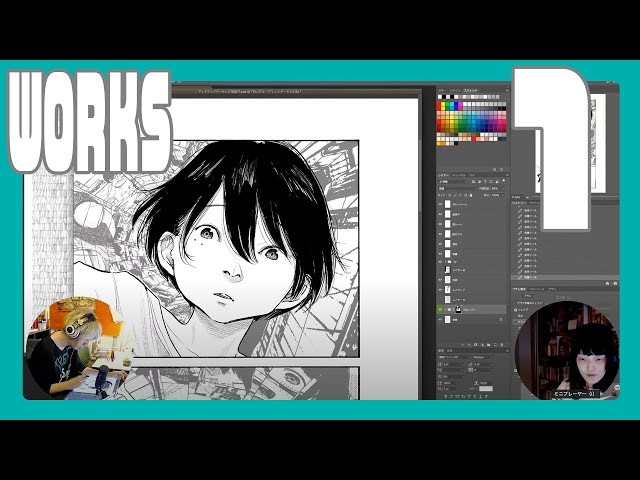Viewport: 640px width, 480px height.
Task: Open the Medium font style dropdown
Action: click(483, 357)
